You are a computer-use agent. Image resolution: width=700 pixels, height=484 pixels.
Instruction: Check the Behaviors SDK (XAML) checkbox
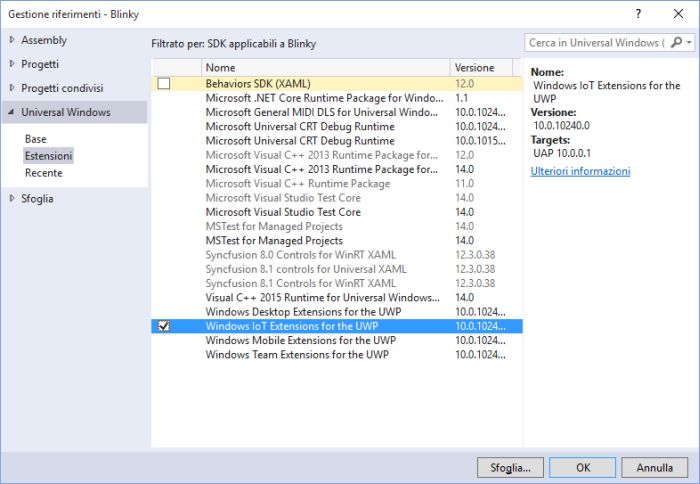(164, 83)
